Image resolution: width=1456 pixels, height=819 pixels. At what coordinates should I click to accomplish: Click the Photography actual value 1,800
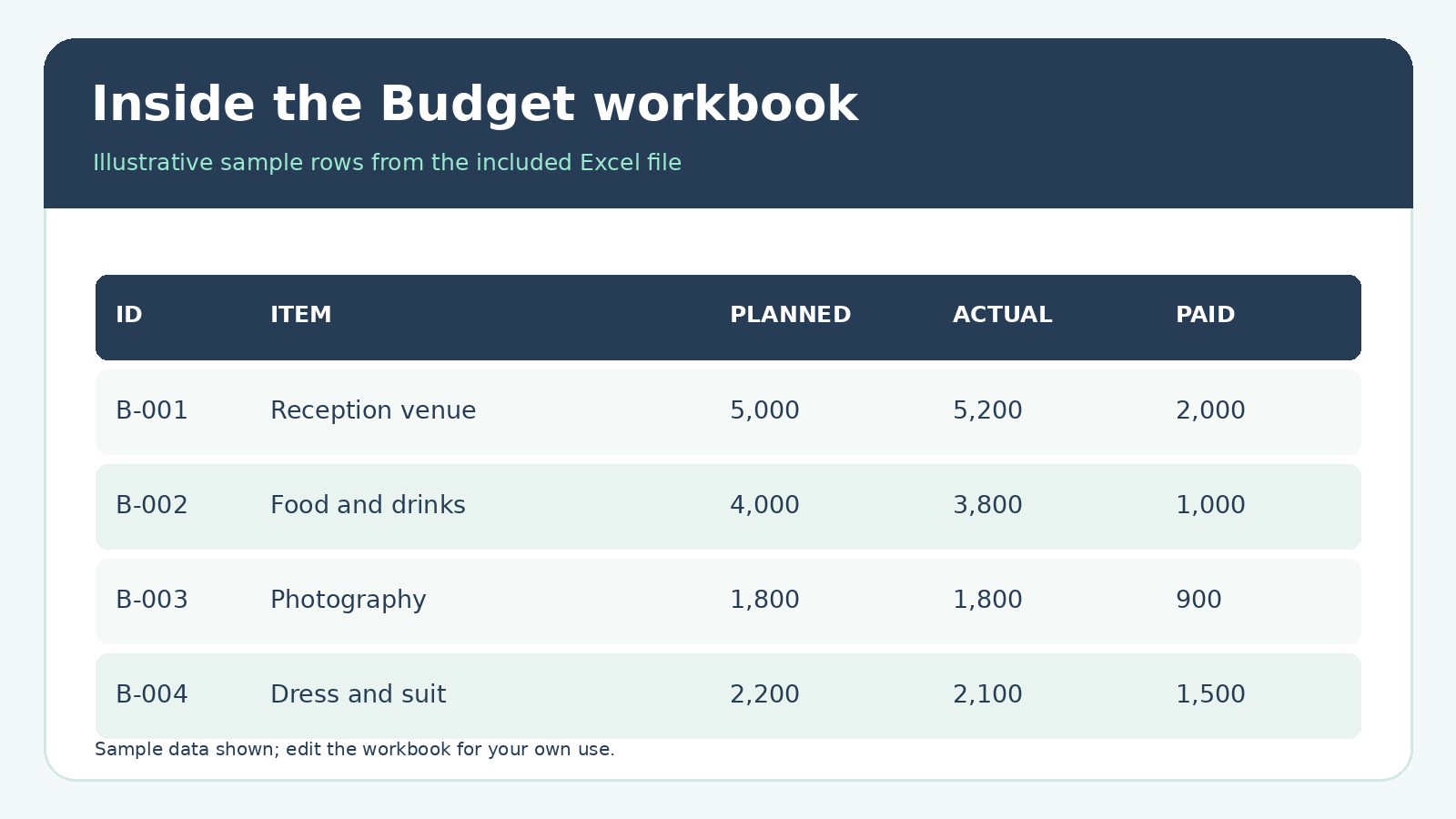point(987,600)
